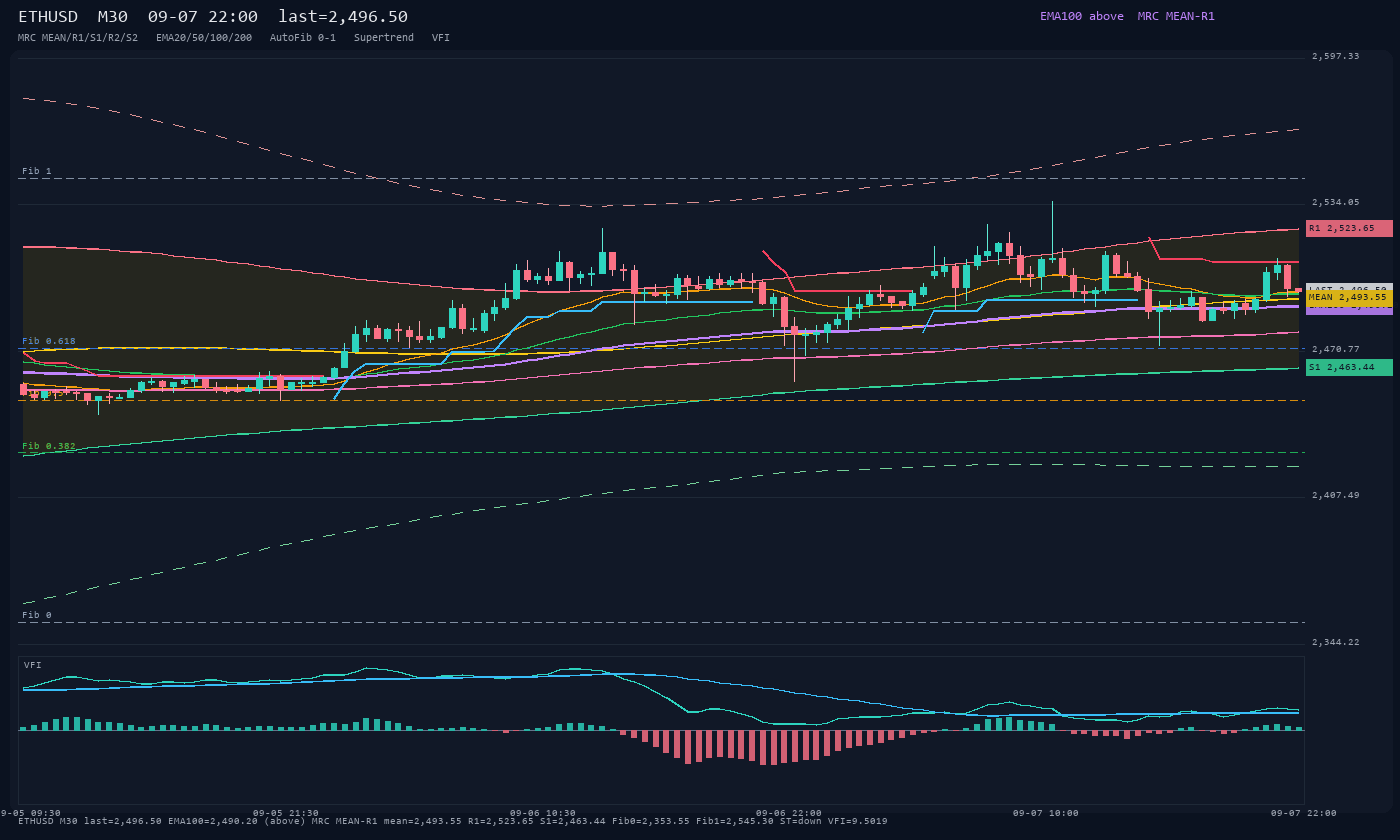Click the 2,597.33 price axis label
The height and width of the screenshot is (840, 1400).
click(x=1335, y=56)
